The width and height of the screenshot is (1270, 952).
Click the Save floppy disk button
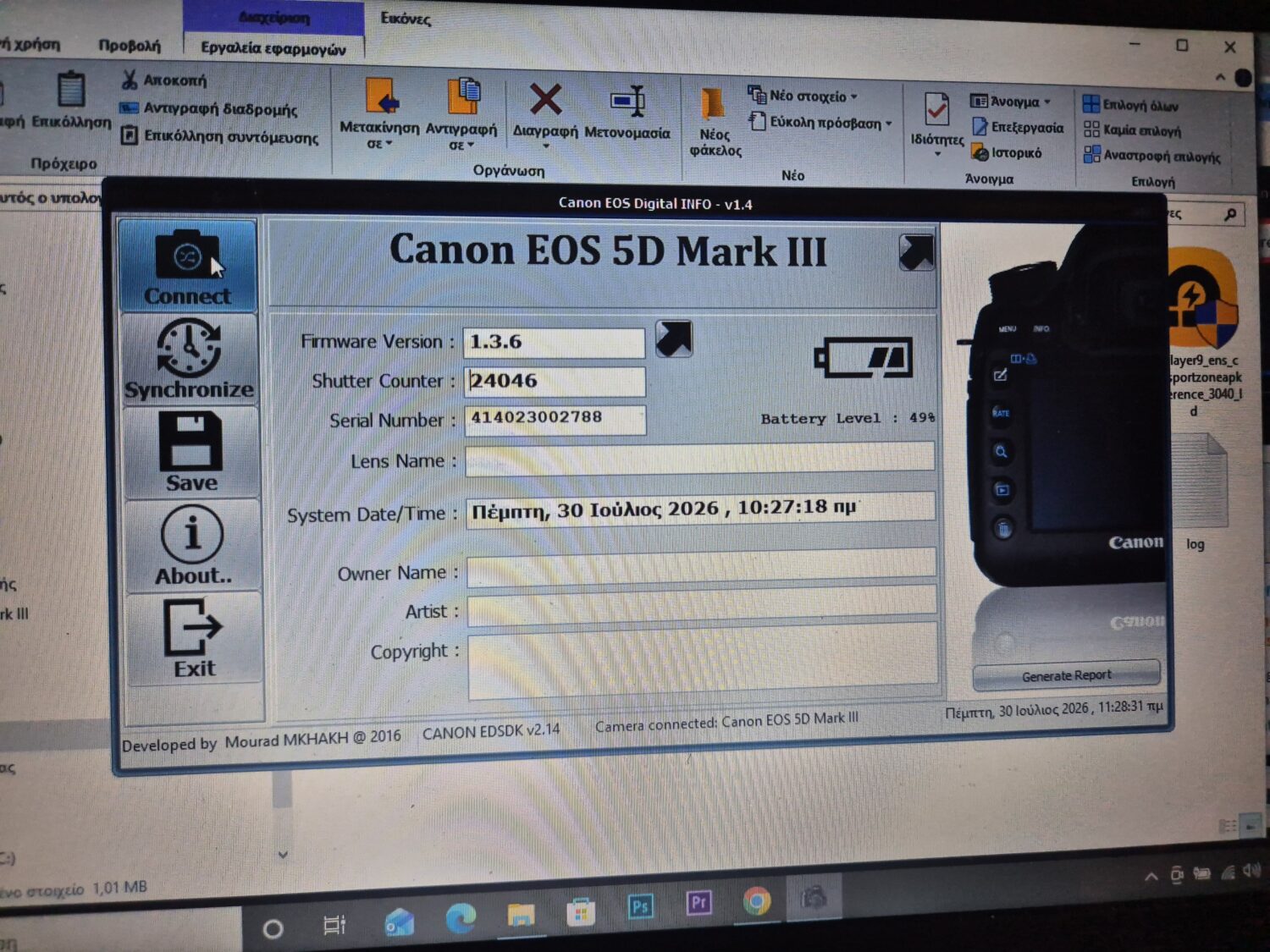tap(191, 452)
